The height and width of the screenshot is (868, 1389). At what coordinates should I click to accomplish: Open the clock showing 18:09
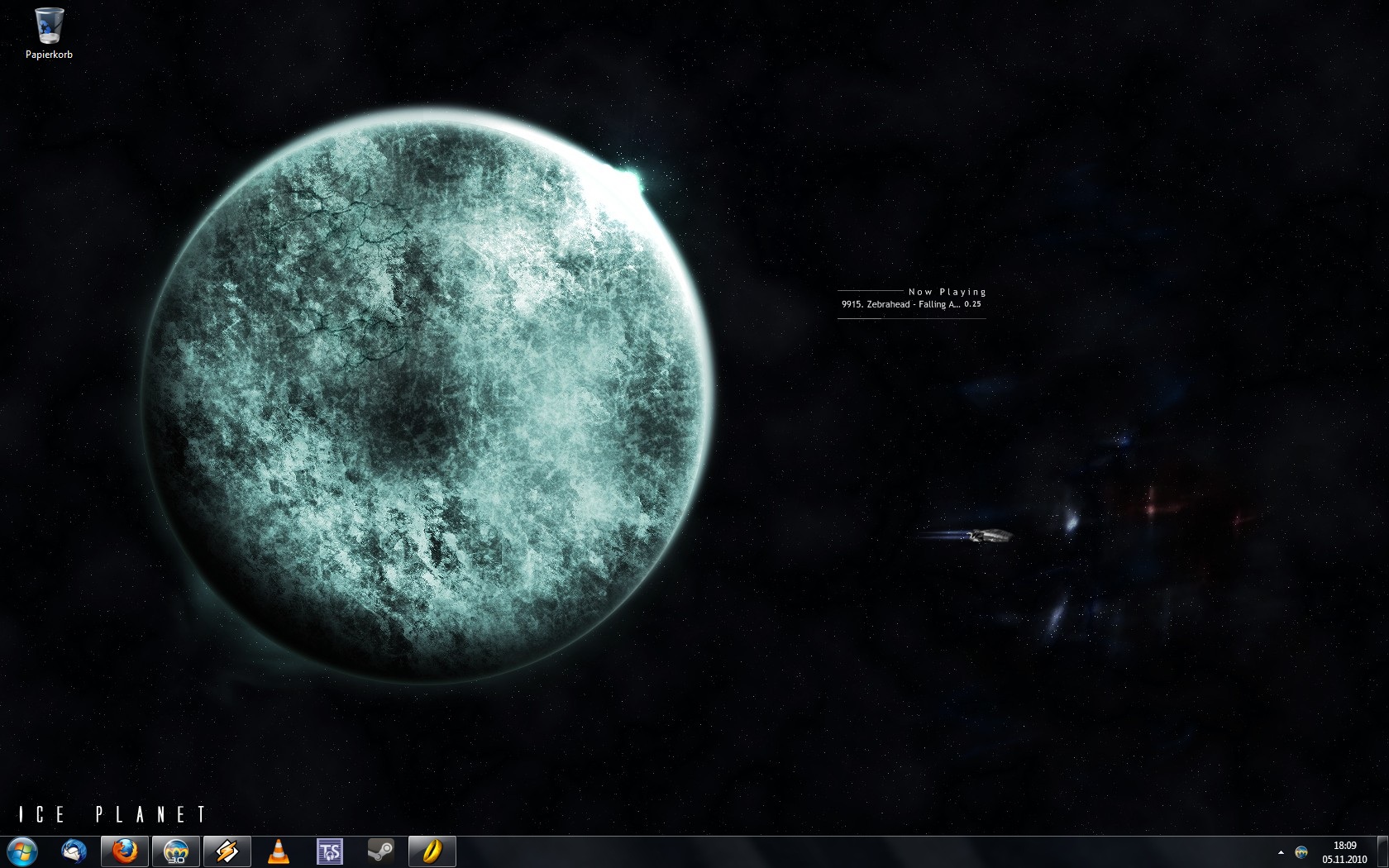coord(1344,846)
